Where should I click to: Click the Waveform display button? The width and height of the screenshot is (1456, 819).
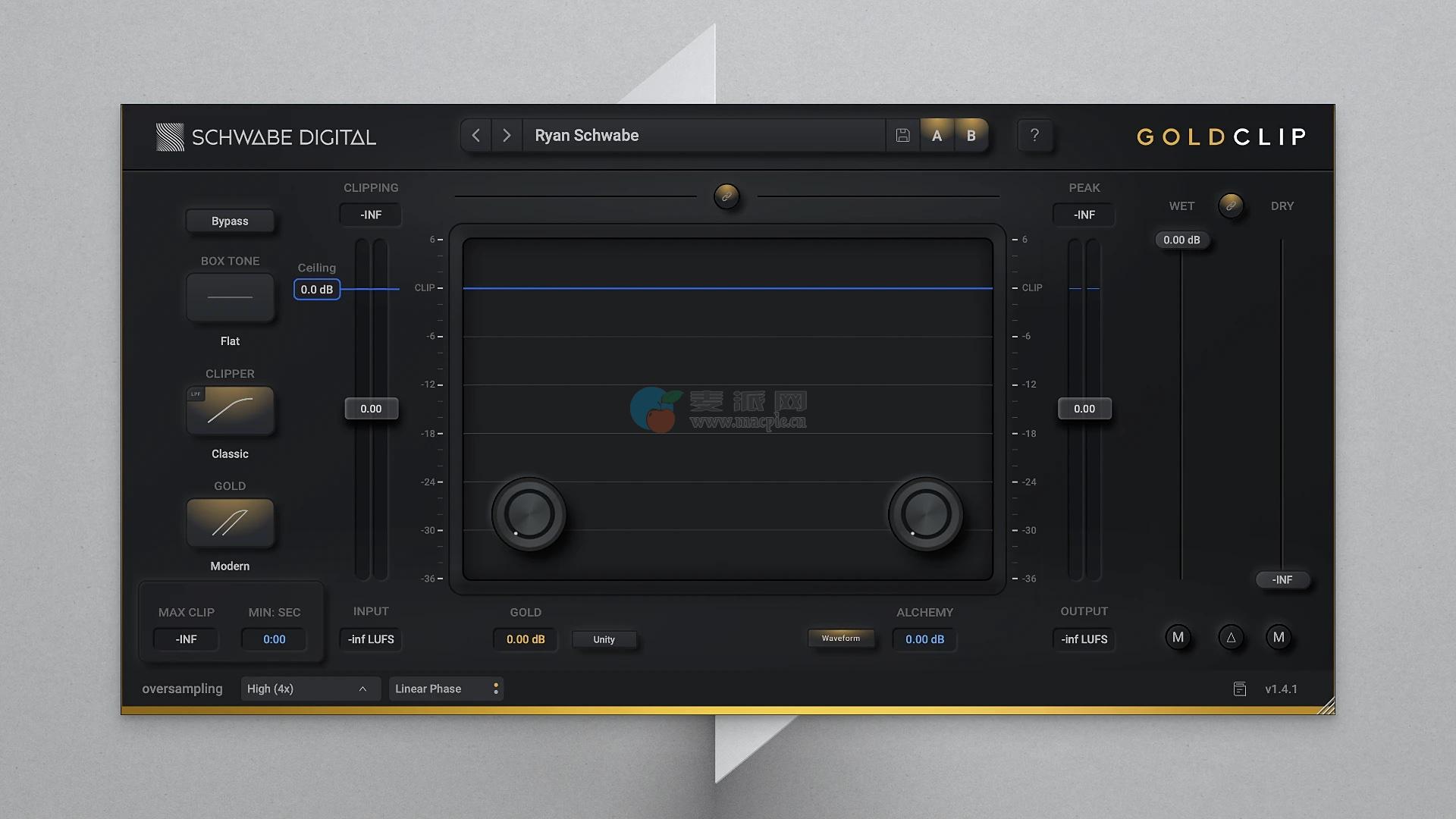point(840,639)
